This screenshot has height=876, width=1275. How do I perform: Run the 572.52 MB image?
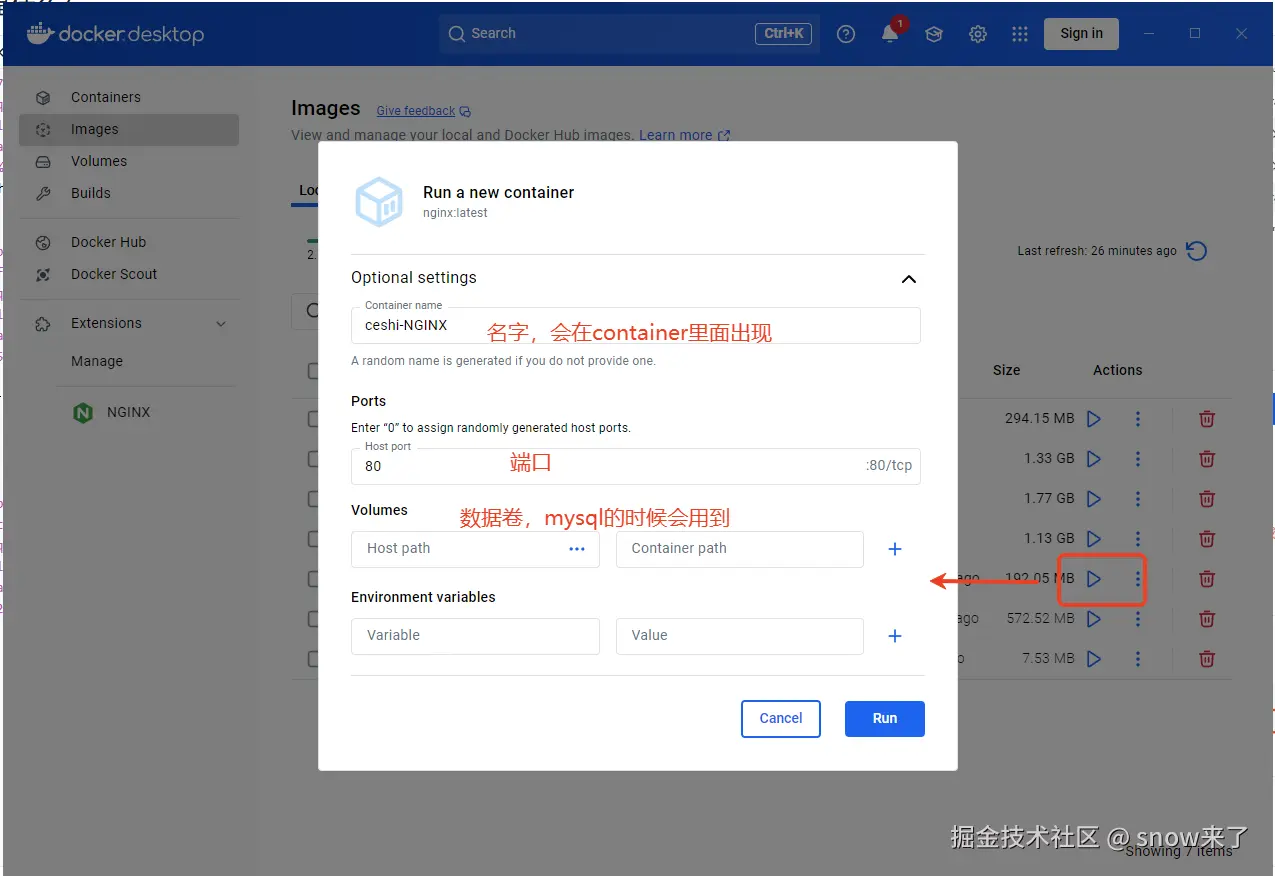[x=1094, y=619]
